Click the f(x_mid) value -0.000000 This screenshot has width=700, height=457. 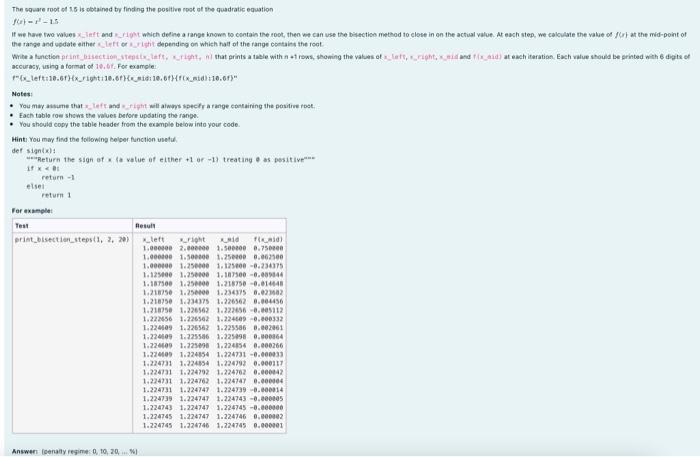tap(267, 408)
